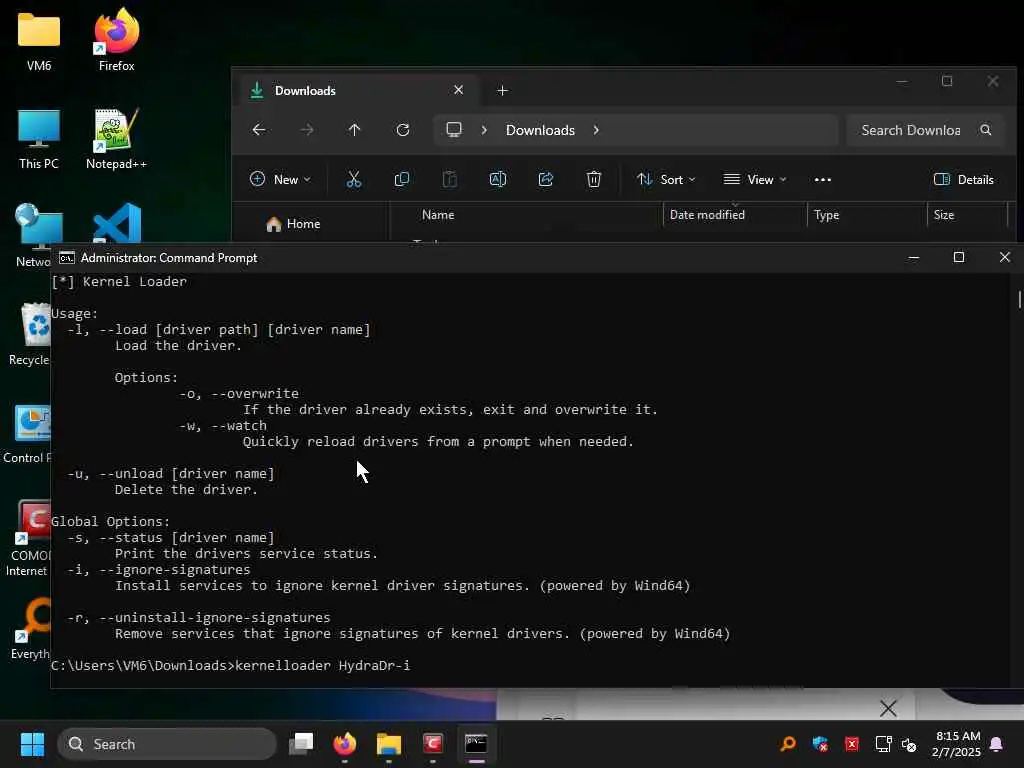Image resolution: width=1024 pixels, height=768 pixels.
Task: Sort by the Size column header
Action: point(944,215)
